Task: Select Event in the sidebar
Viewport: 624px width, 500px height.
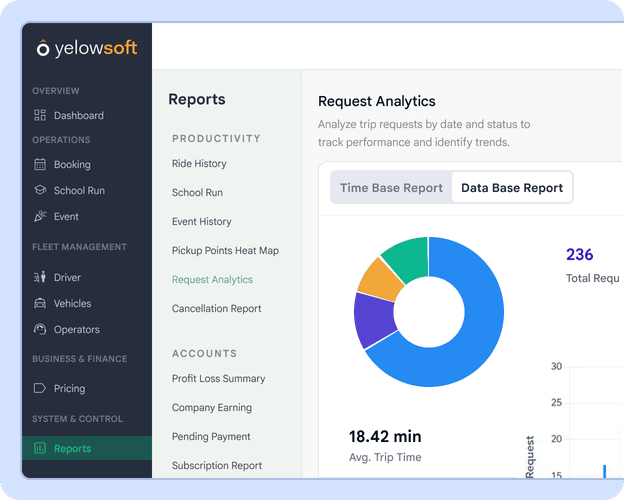Action: tap(66, 217)
